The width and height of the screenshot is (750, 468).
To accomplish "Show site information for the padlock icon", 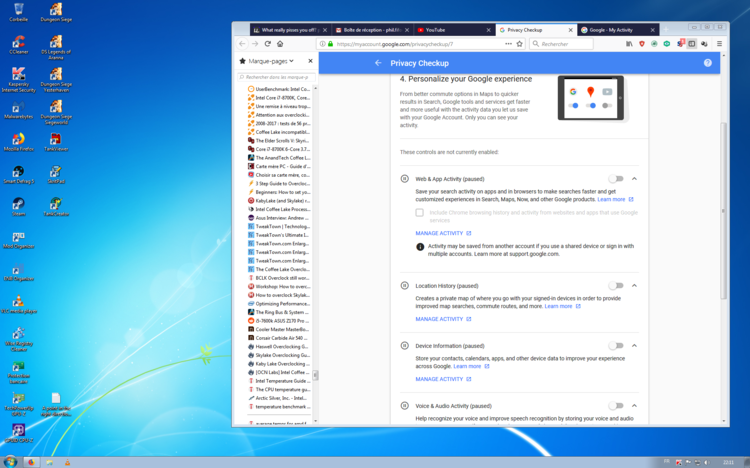I will click(x=331, y=44).
